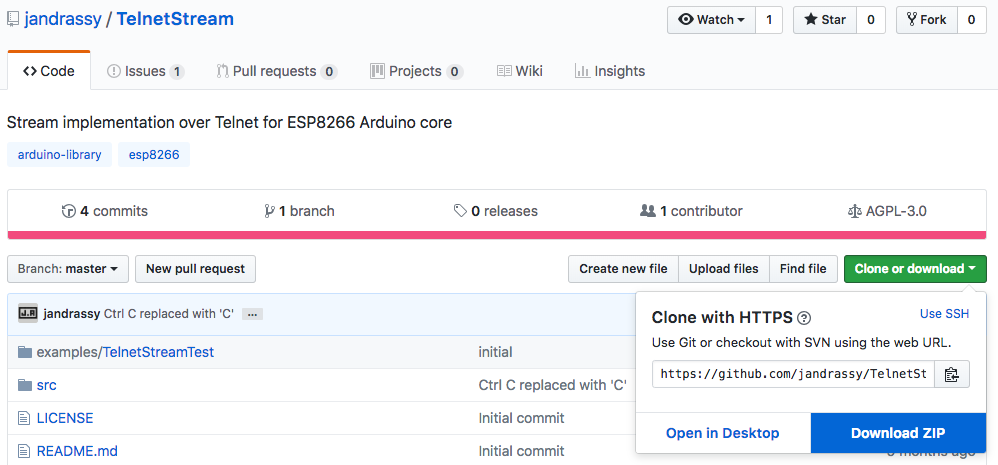Click the src folder icon
This screenshot has width=998, height=465.
coord(25,385)
